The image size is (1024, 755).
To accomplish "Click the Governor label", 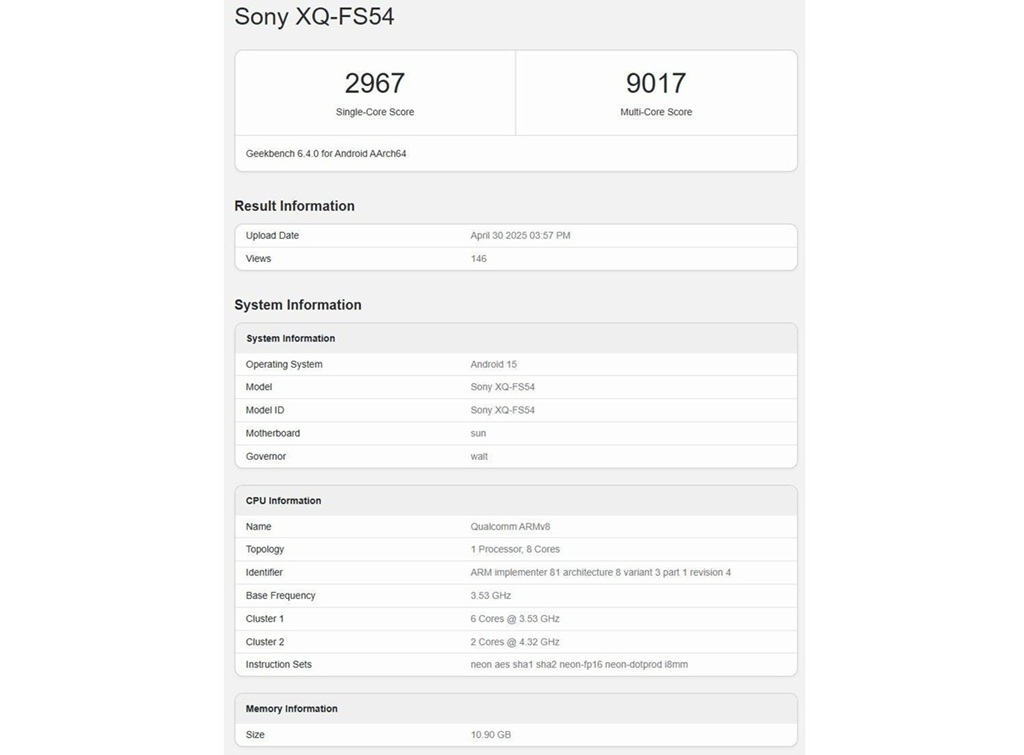I will 266,457.
